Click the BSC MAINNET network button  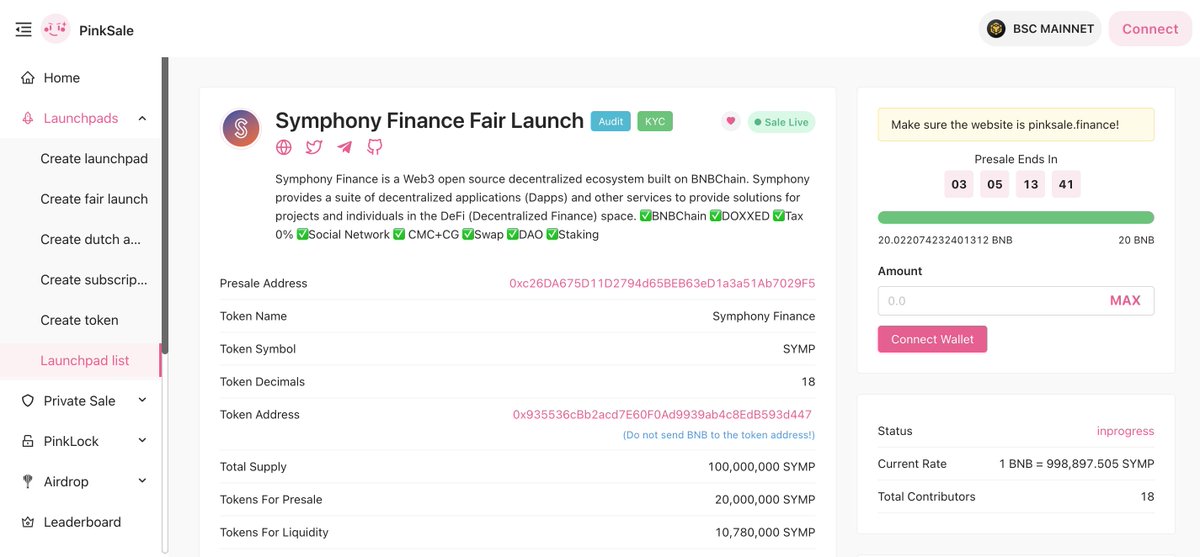[1039, 29]
